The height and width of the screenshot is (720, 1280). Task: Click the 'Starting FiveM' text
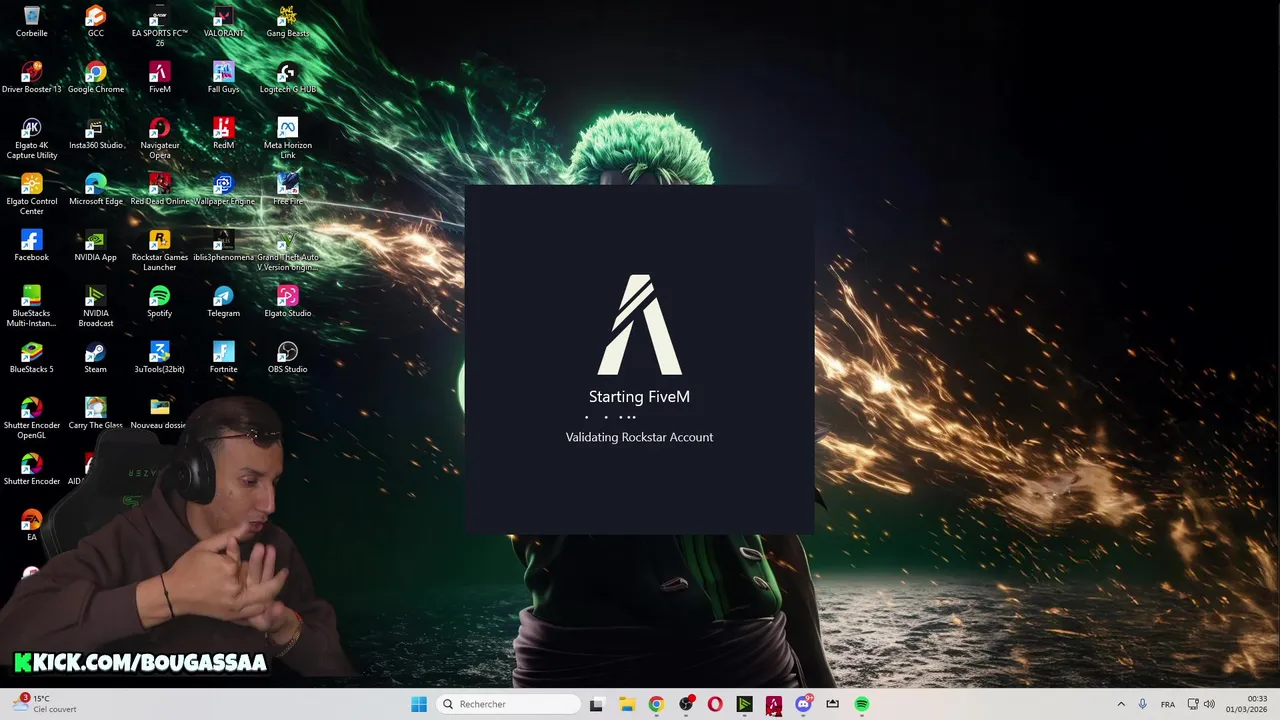click(639, 397)
